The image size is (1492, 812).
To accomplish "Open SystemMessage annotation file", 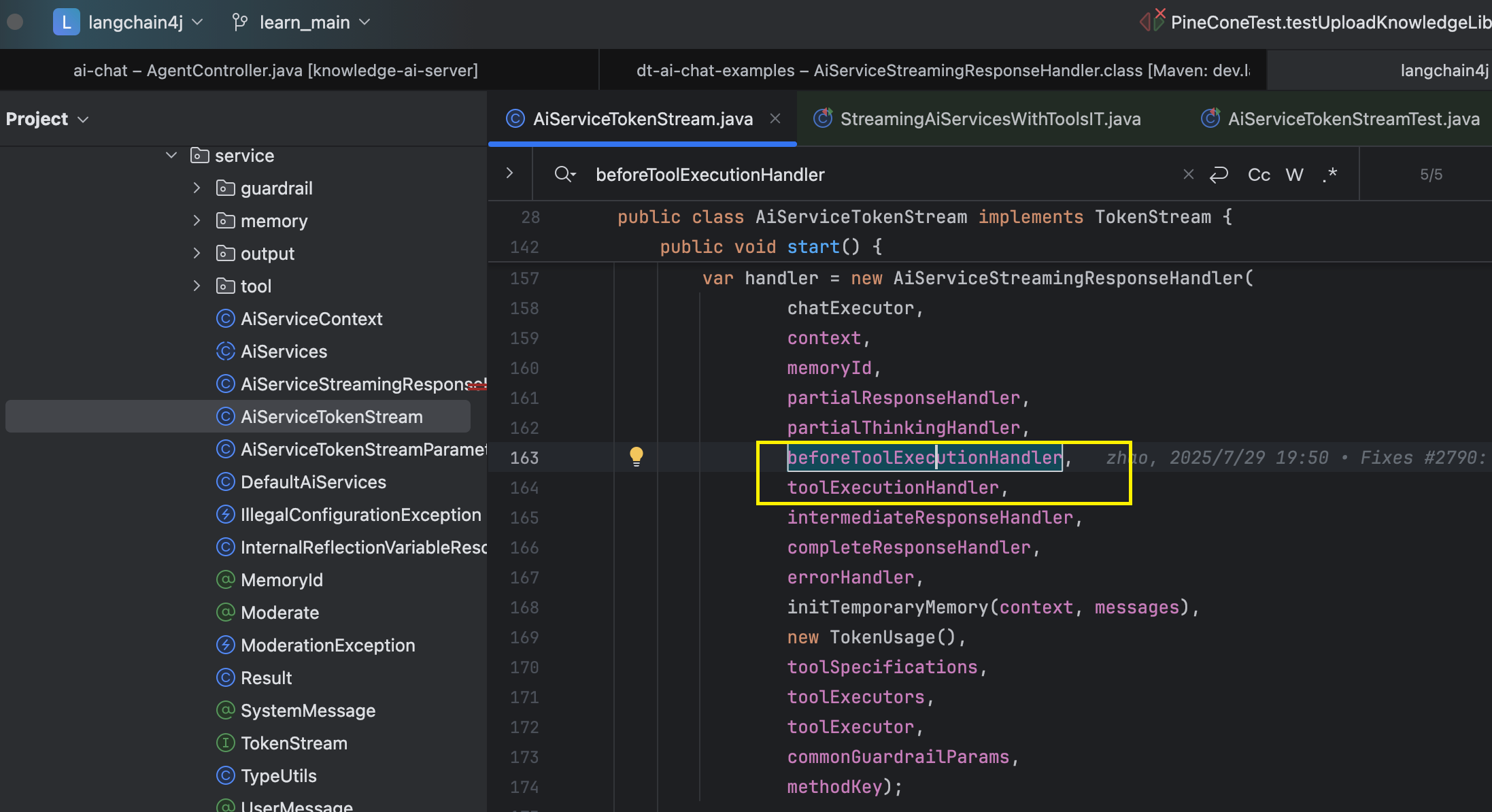I will (x=296, y=711).
